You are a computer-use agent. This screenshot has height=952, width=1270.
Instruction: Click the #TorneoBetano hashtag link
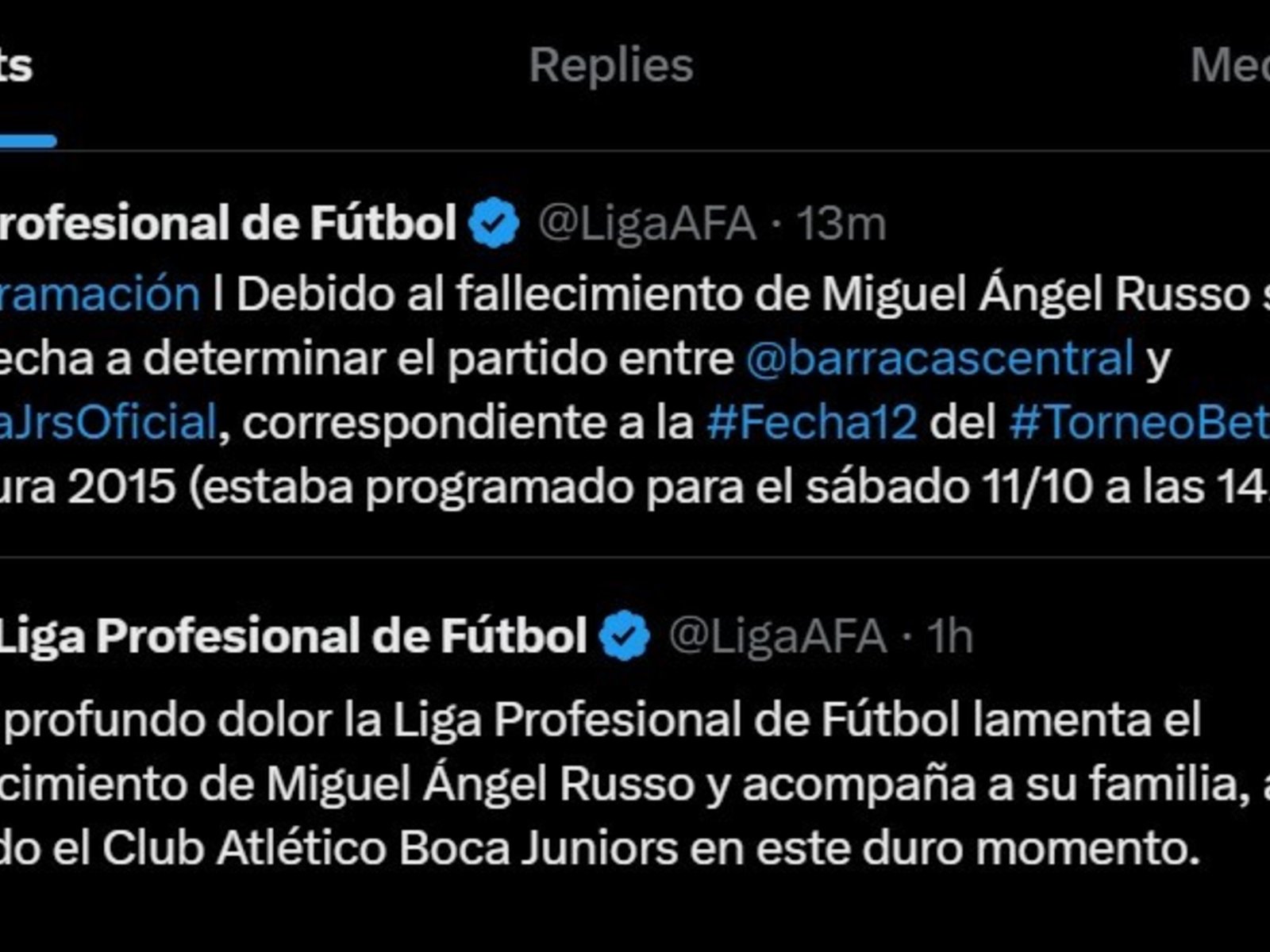tap(1139, 422)
